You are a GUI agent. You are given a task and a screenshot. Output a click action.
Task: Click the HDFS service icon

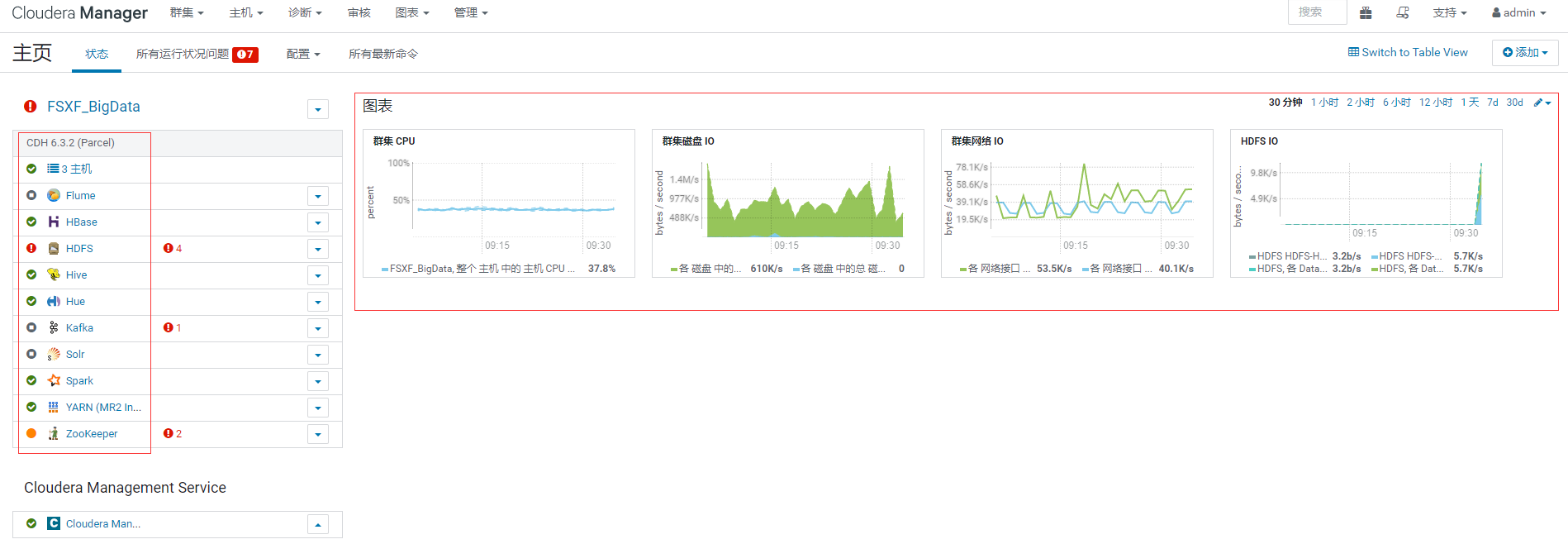(54, 248)
